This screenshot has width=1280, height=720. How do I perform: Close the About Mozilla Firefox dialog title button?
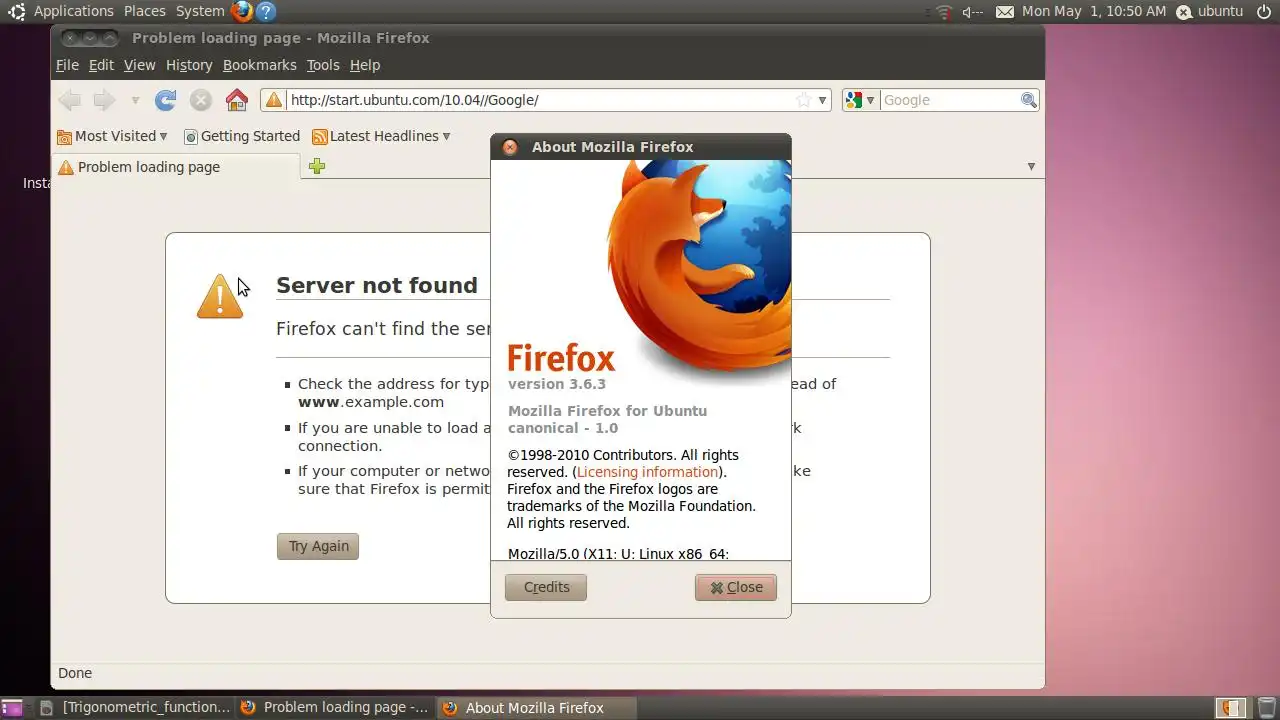click(x=510, y=147)
